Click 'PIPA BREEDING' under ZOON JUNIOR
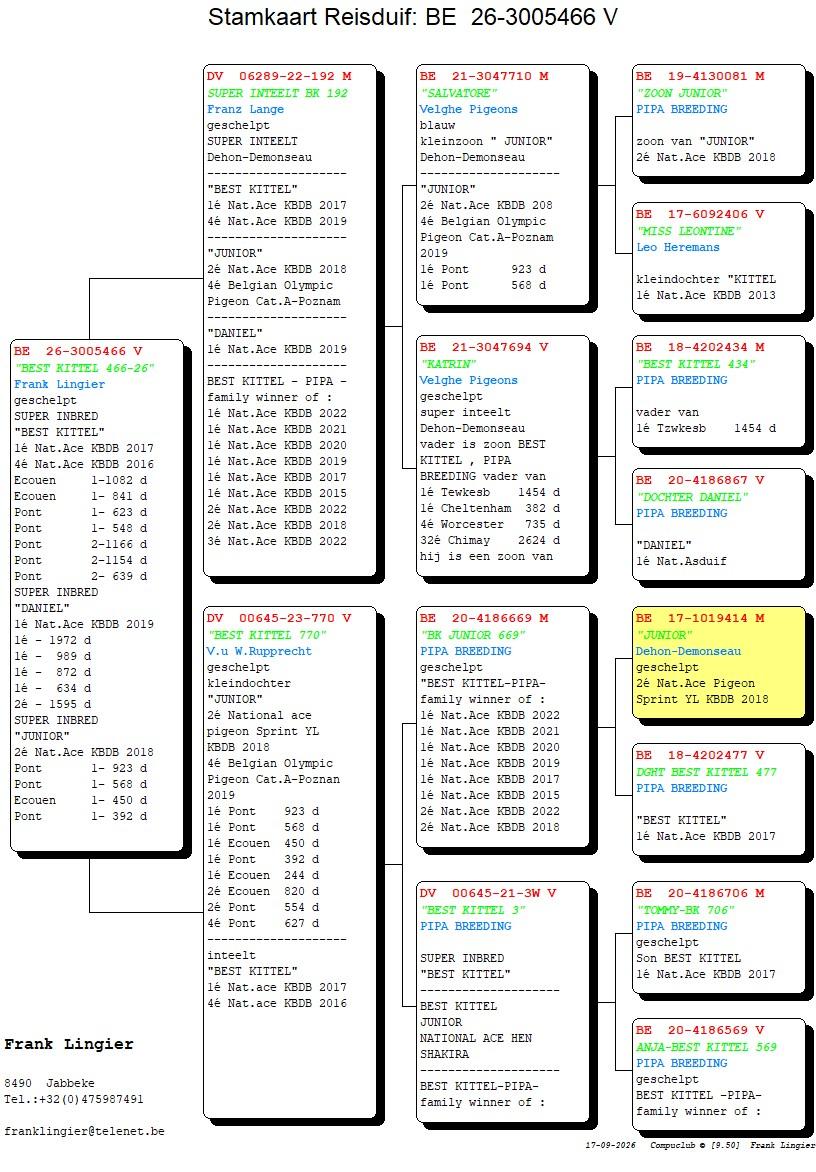Image resolution: width=816 pixels, height=1172 pixels. [x=682, y=109]
